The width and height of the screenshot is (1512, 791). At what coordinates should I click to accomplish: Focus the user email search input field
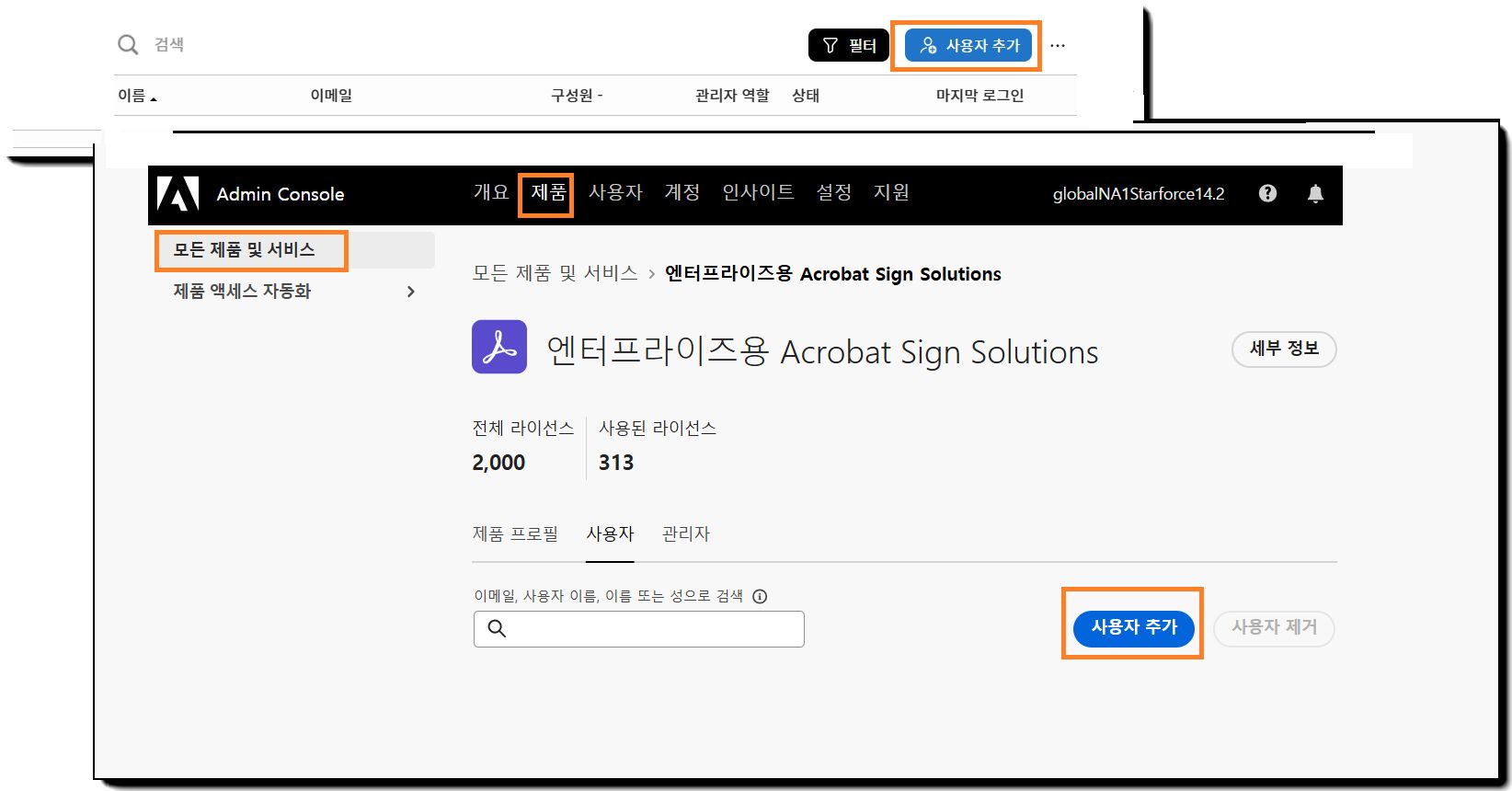pyautogui.click(x=639, y=629)
